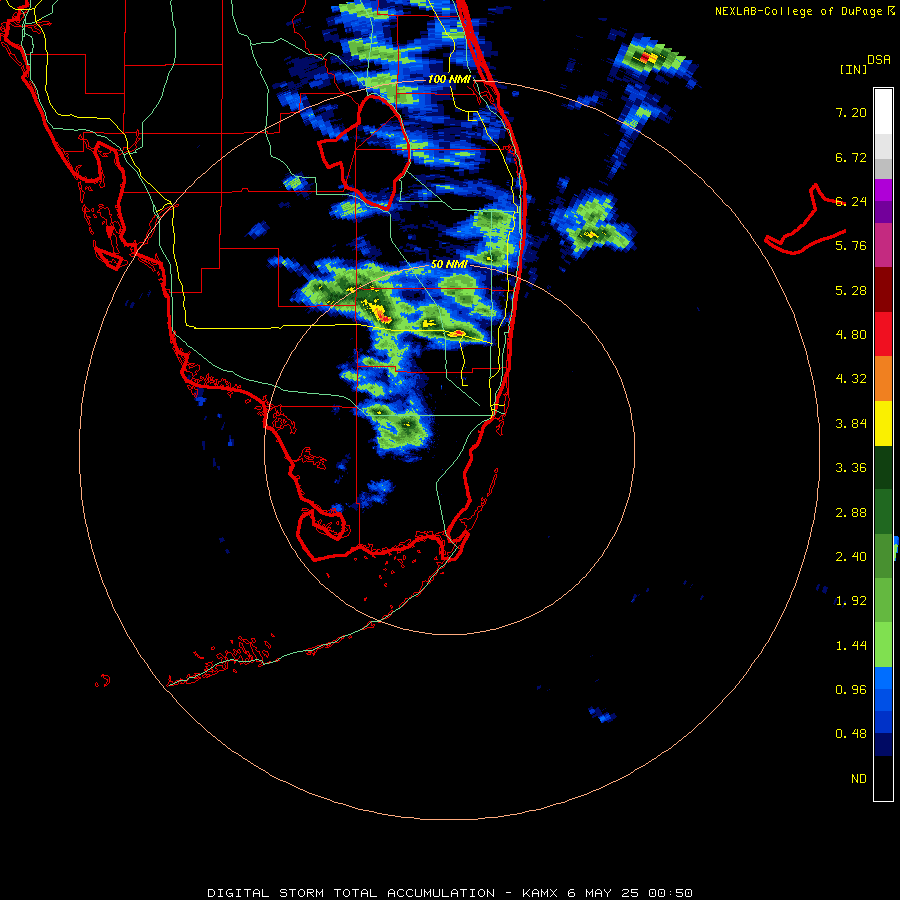The image size is (900, 900).
Task: Select the black ND swatch
Action: 883,778
